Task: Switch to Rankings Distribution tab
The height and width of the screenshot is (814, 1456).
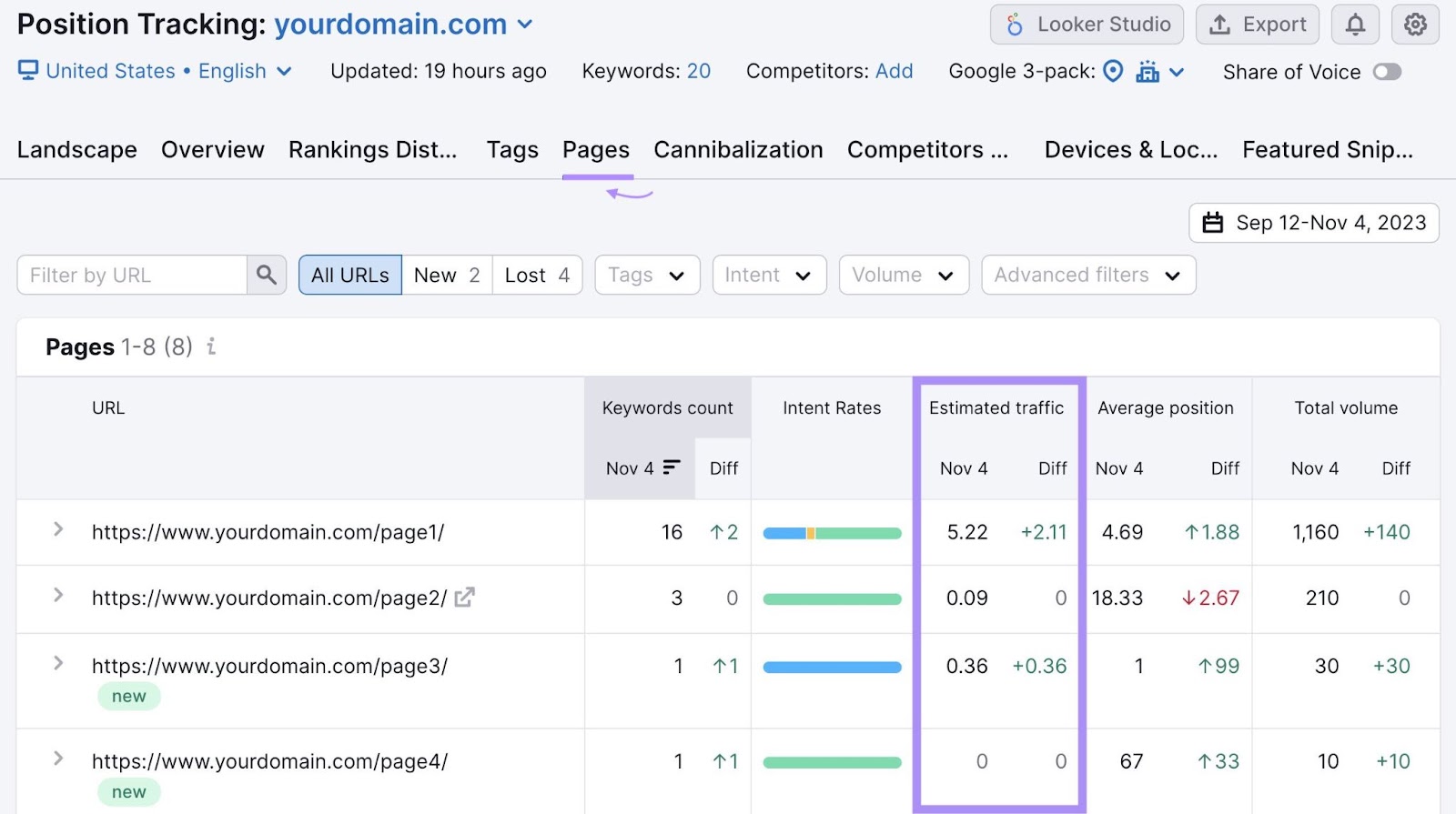Action: (x=373, y=149)
